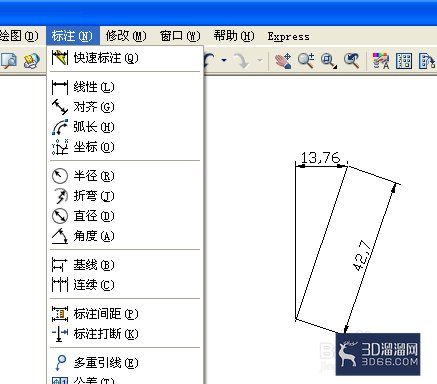Open the Express menu

coord(289,36)
